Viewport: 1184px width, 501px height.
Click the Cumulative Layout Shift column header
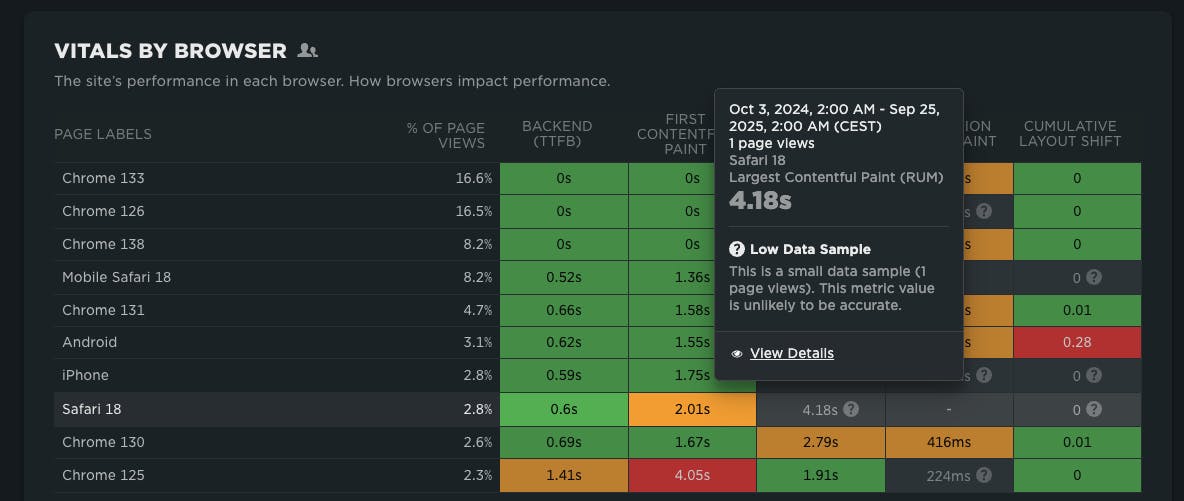1071,134
